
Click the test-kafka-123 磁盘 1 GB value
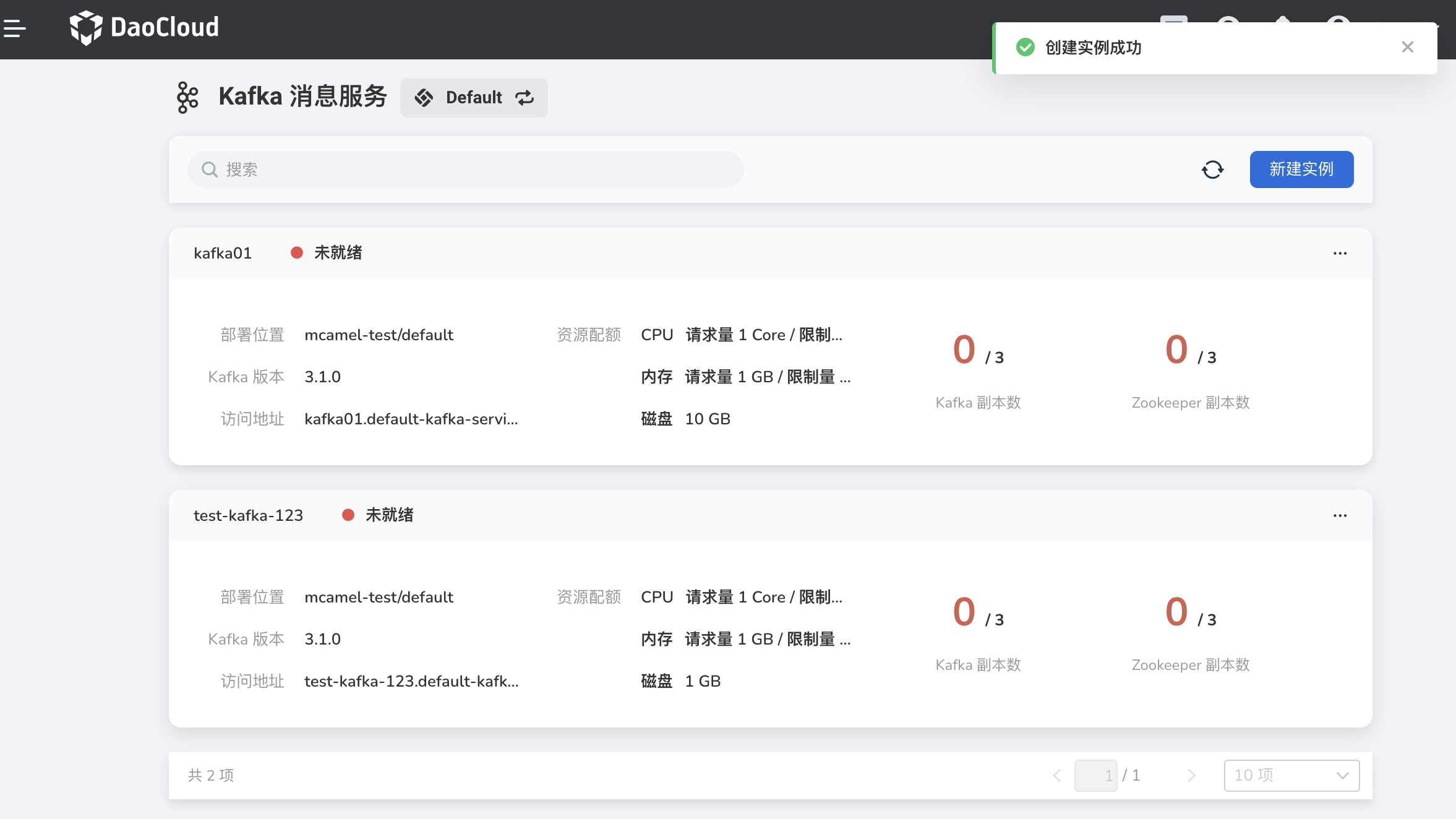coord(703,681)
